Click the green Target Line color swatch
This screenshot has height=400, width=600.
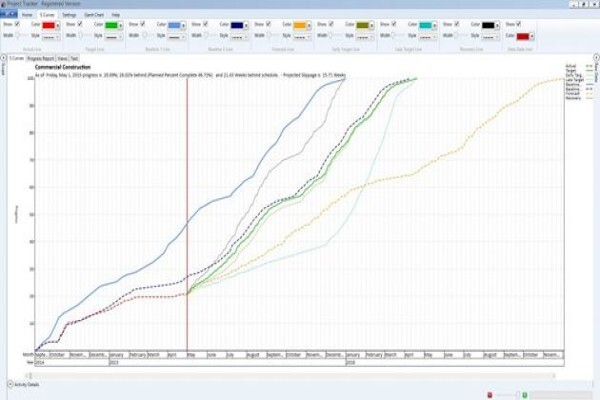pyautogui.click(x=111, y=25)
